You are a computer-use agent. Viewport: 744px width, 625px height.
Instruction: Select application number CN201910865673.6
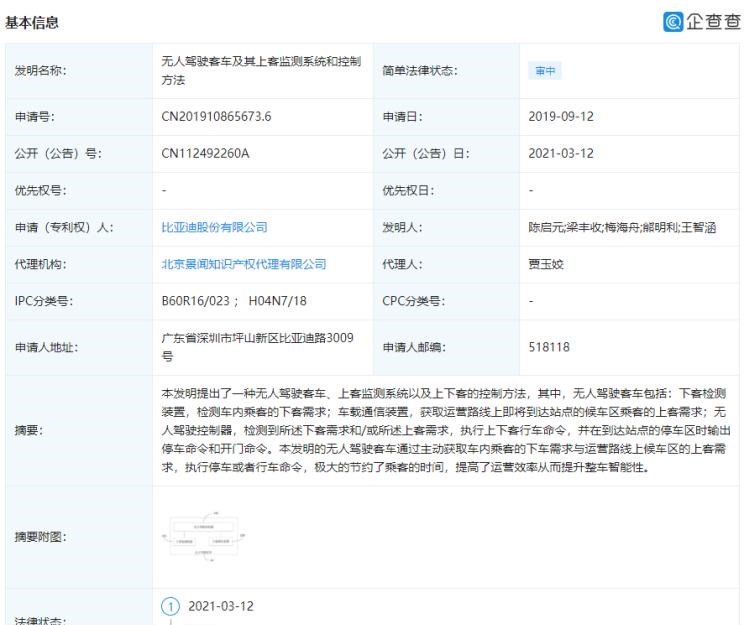tap(216, 117)
